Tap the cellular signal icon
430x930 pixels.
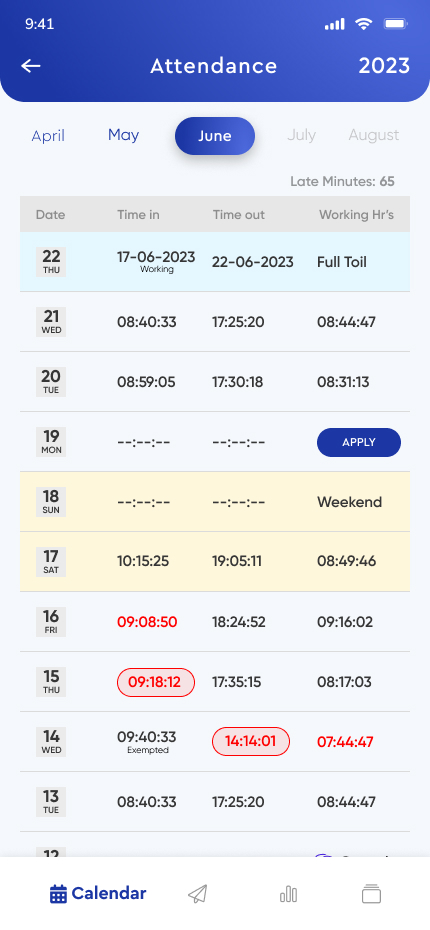[x=335, y=24]
